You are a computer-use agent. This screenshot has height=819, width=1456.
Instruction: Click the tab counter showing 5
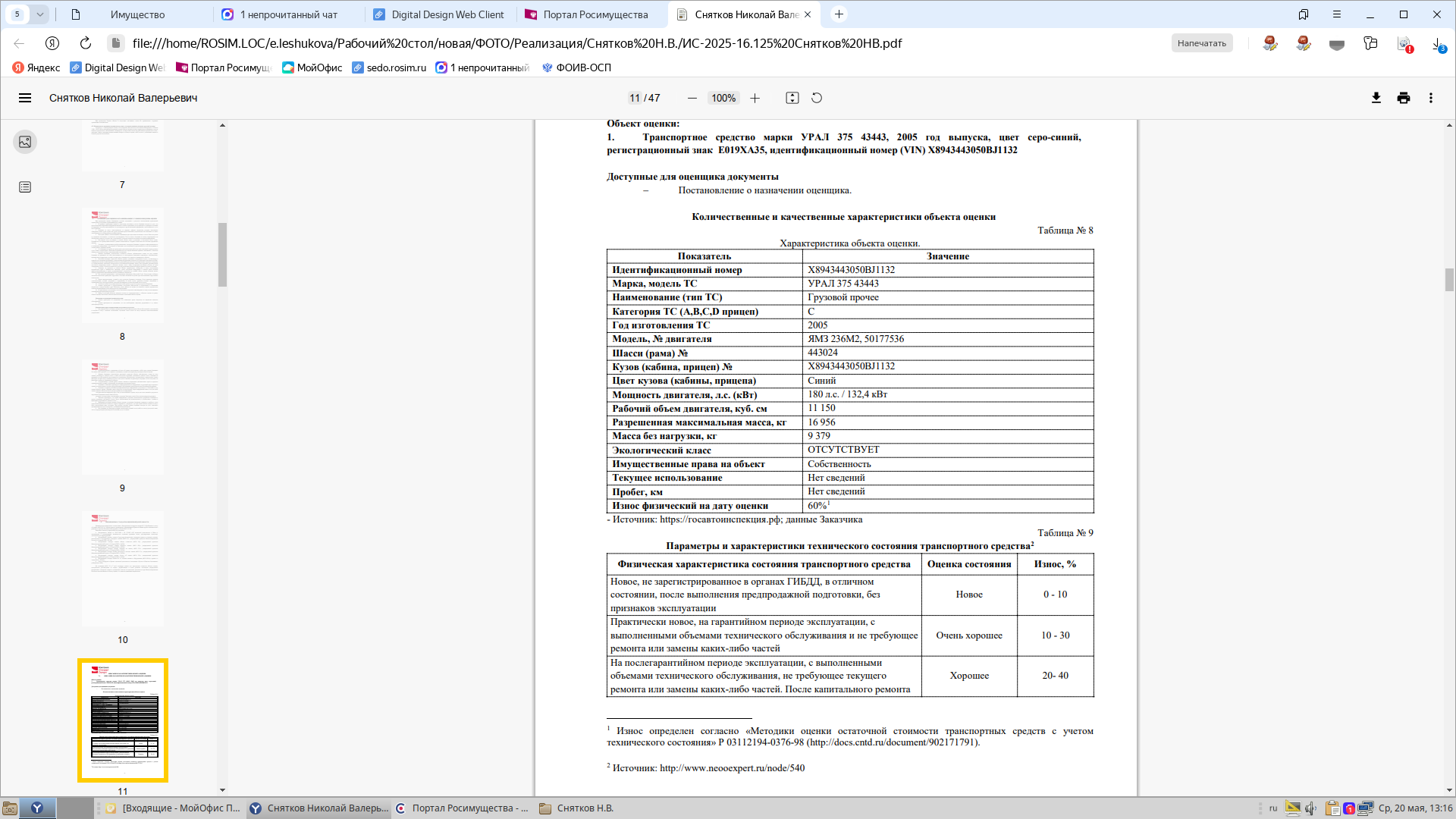pos(17,14)
